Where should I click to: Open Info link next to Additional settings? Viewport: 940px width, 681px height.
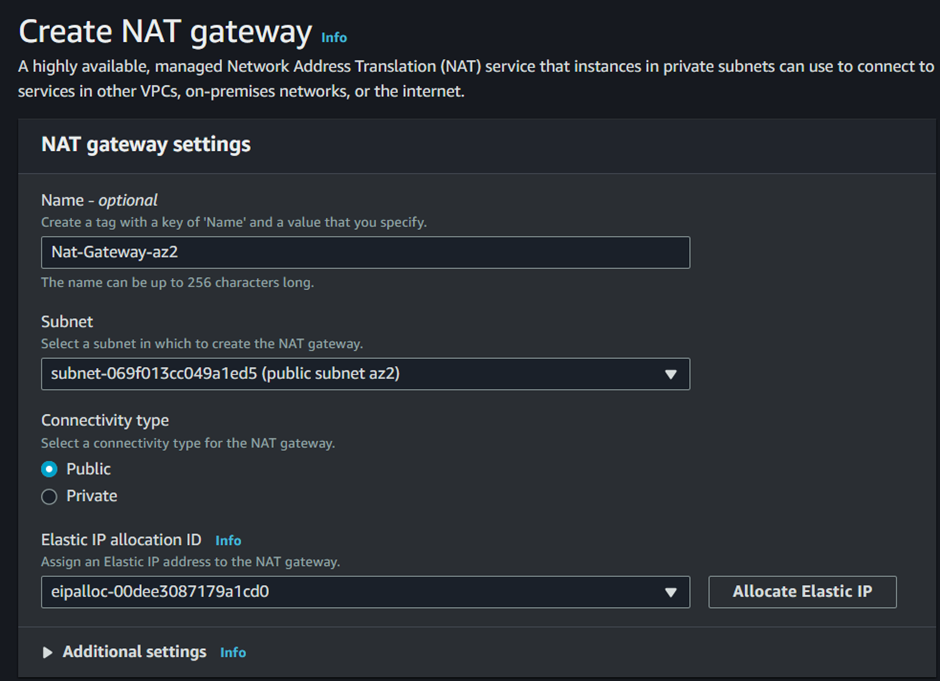click(x=233, y=652)
